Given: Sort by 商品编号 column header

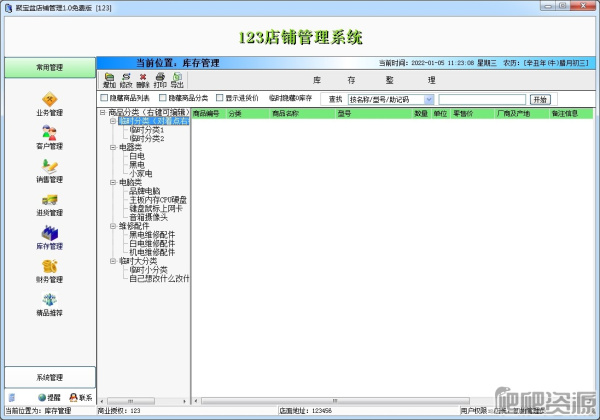Looking at the screenshot, I should point(209,114).
